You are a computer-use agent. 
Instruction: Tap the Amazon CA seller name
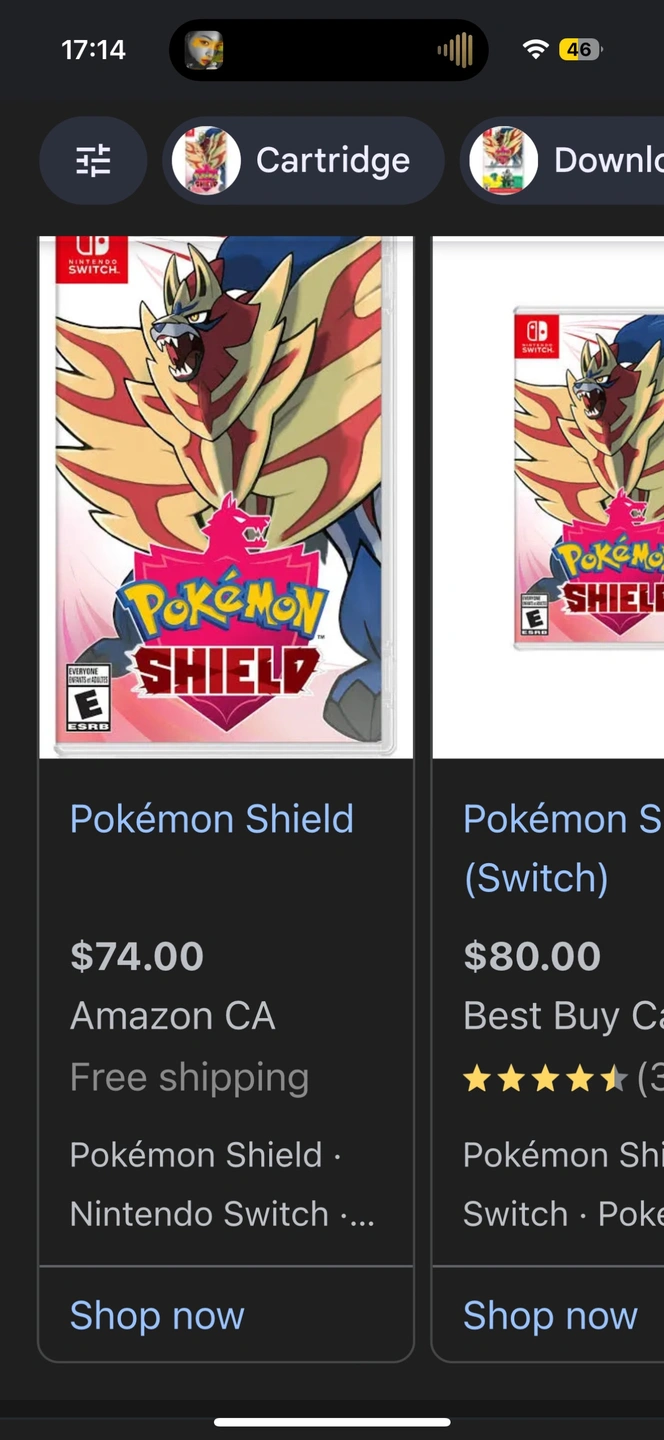click(172, 1016)
